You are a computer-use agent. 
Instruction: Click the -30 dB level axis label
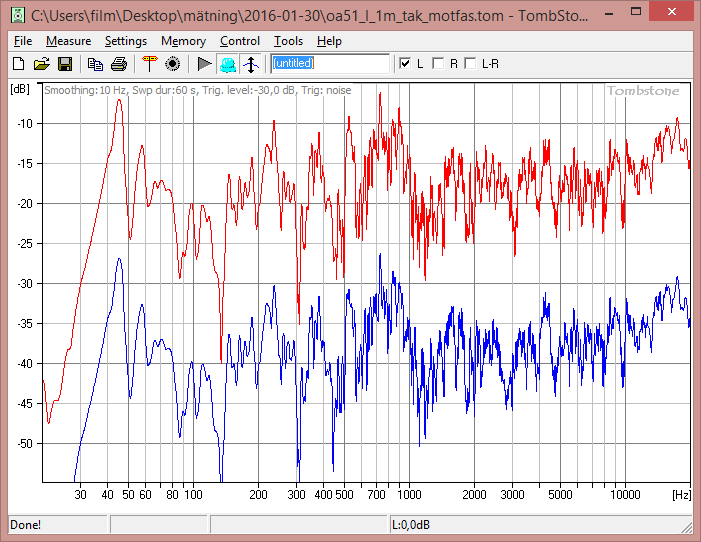click(25, 284)
